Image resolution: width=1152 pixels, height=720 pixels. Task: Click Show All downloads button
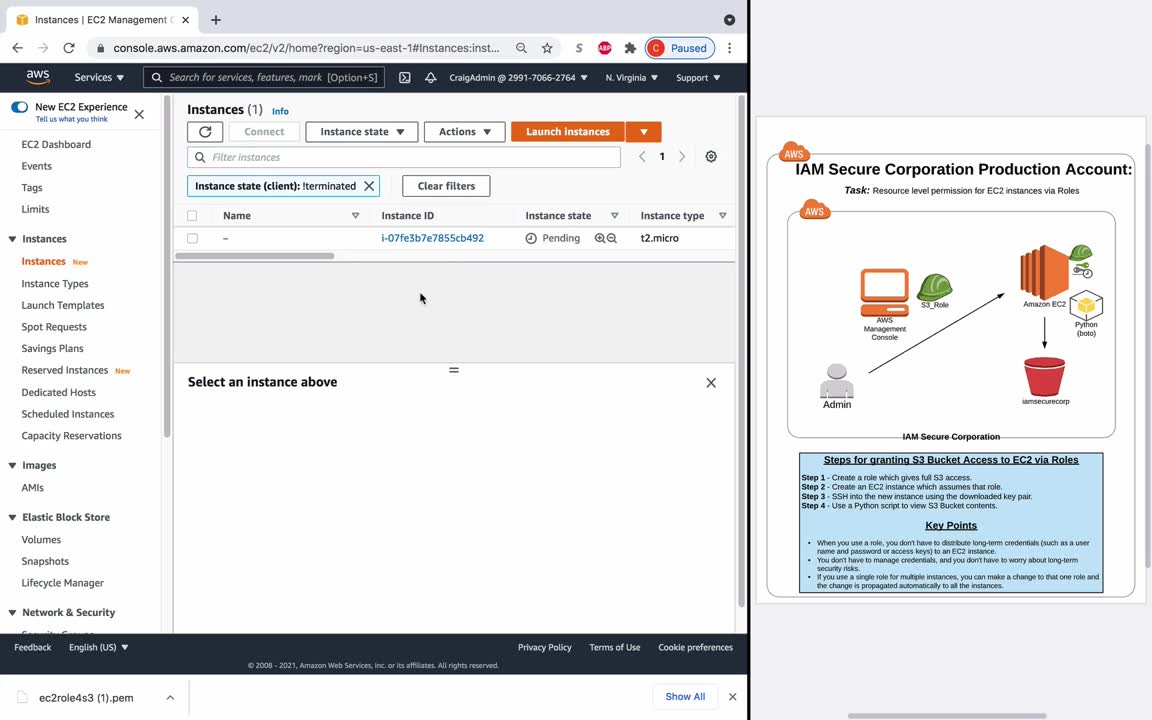(x=685, y=696)
